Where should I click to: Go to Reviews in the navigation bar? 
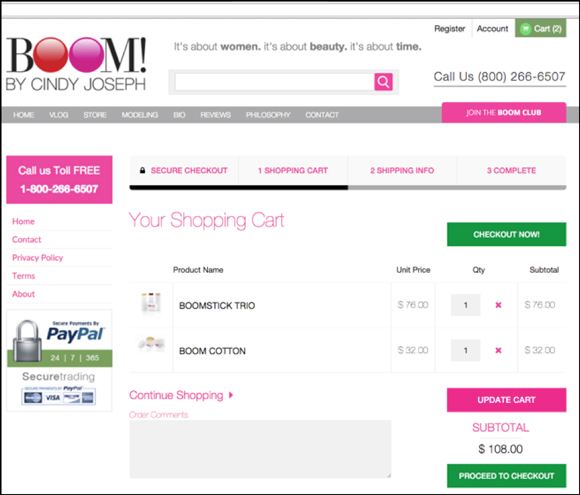[216, 115]
